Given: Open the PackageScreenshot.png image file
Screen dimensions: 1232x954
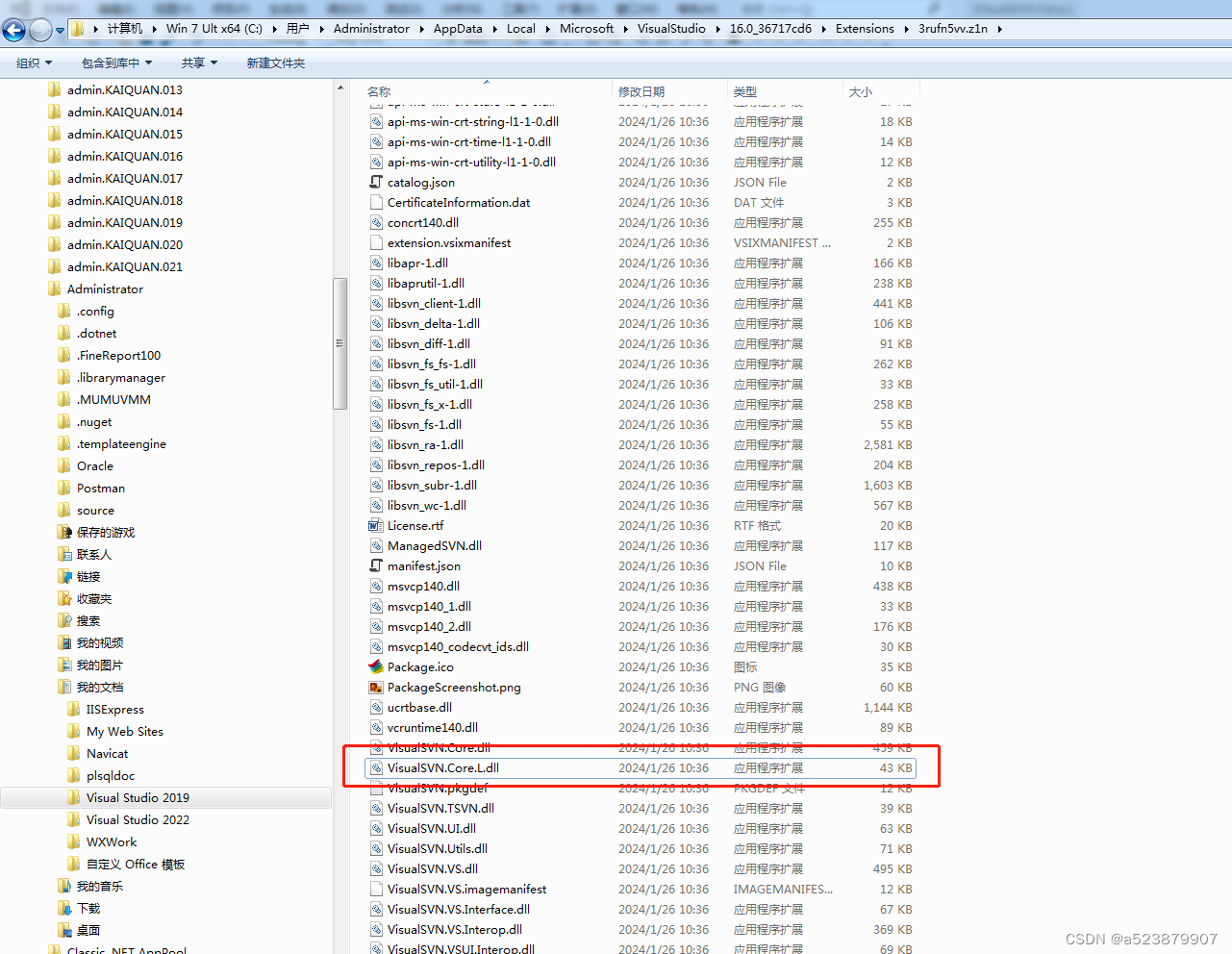Looking at the screenshot, I should pos(377,687).
